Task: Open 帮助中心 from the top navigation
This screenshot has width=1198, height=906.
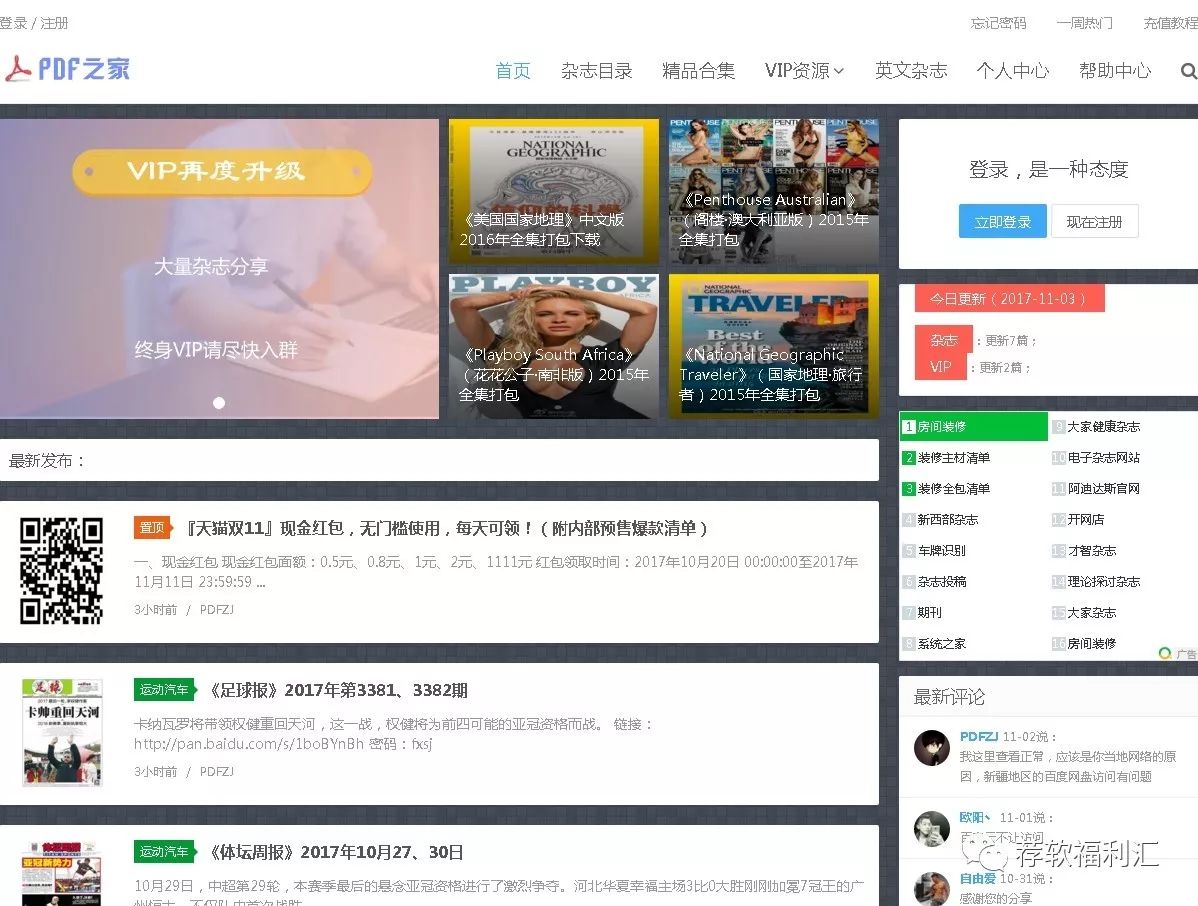Action: coord(1115,71)
